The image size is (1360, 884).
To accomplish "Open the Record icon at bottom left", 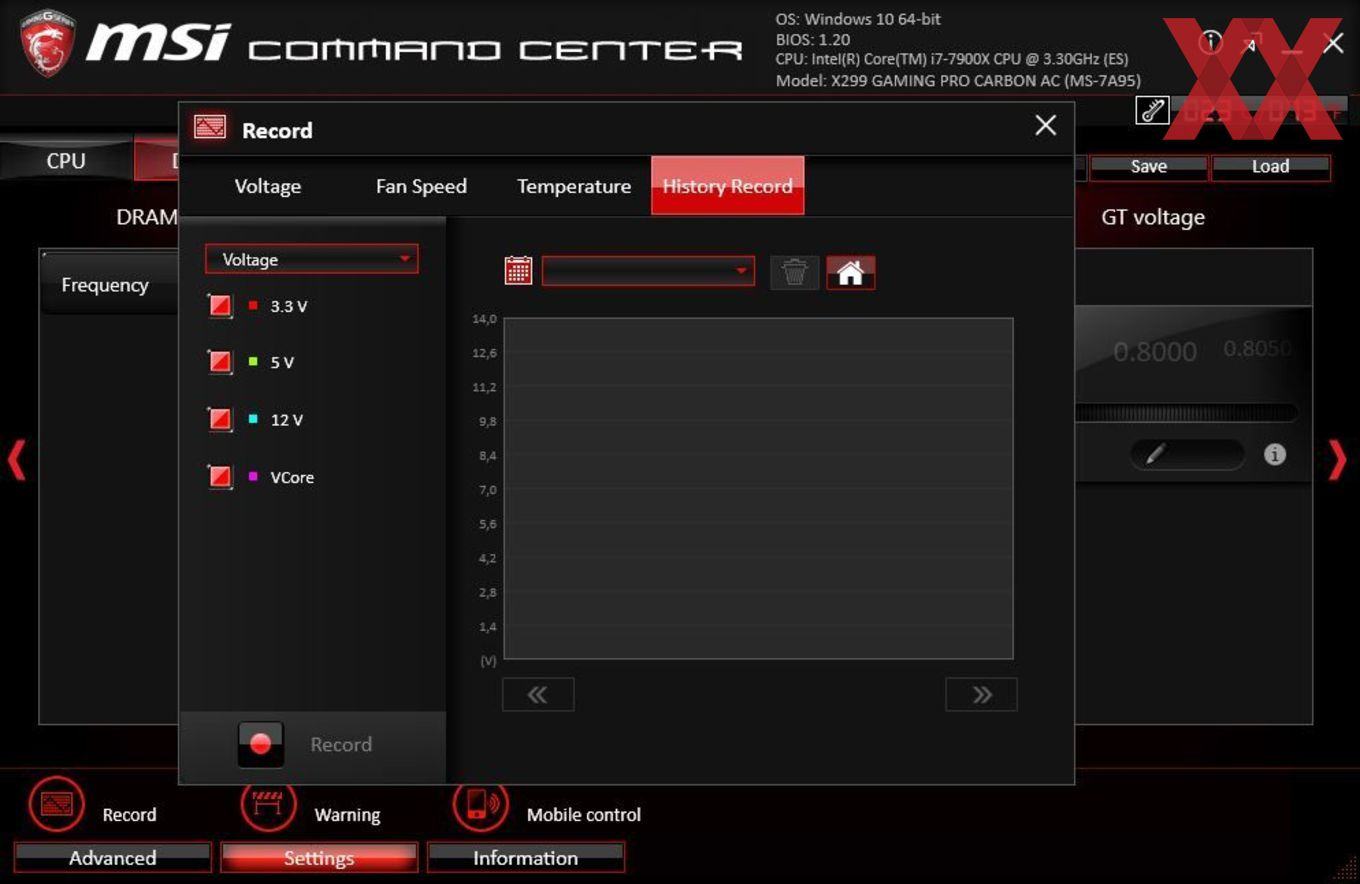I will pos(57,804).
